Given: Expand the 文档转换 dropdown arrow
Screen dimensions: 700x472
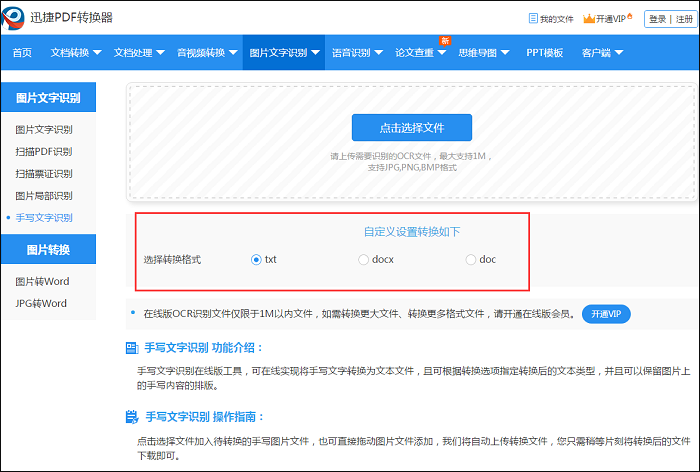Looking at the screenshot, I should click(x=97, y=53).
